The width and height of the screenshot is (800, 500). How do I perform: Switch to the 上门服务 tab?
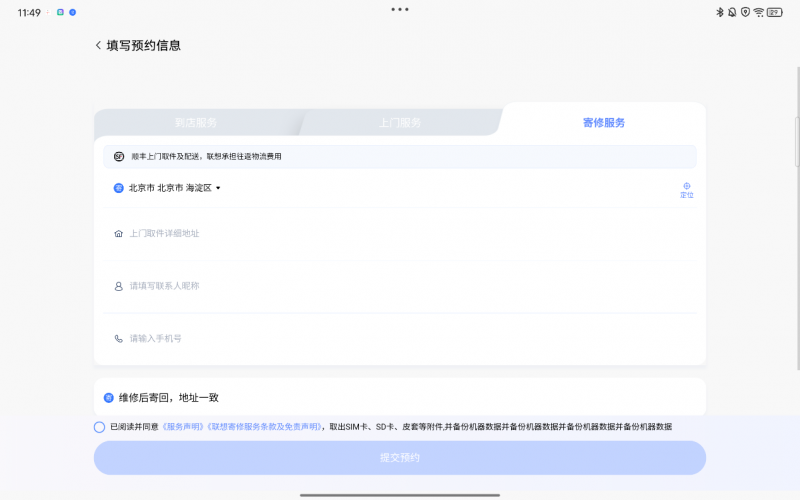pos(400,122)
